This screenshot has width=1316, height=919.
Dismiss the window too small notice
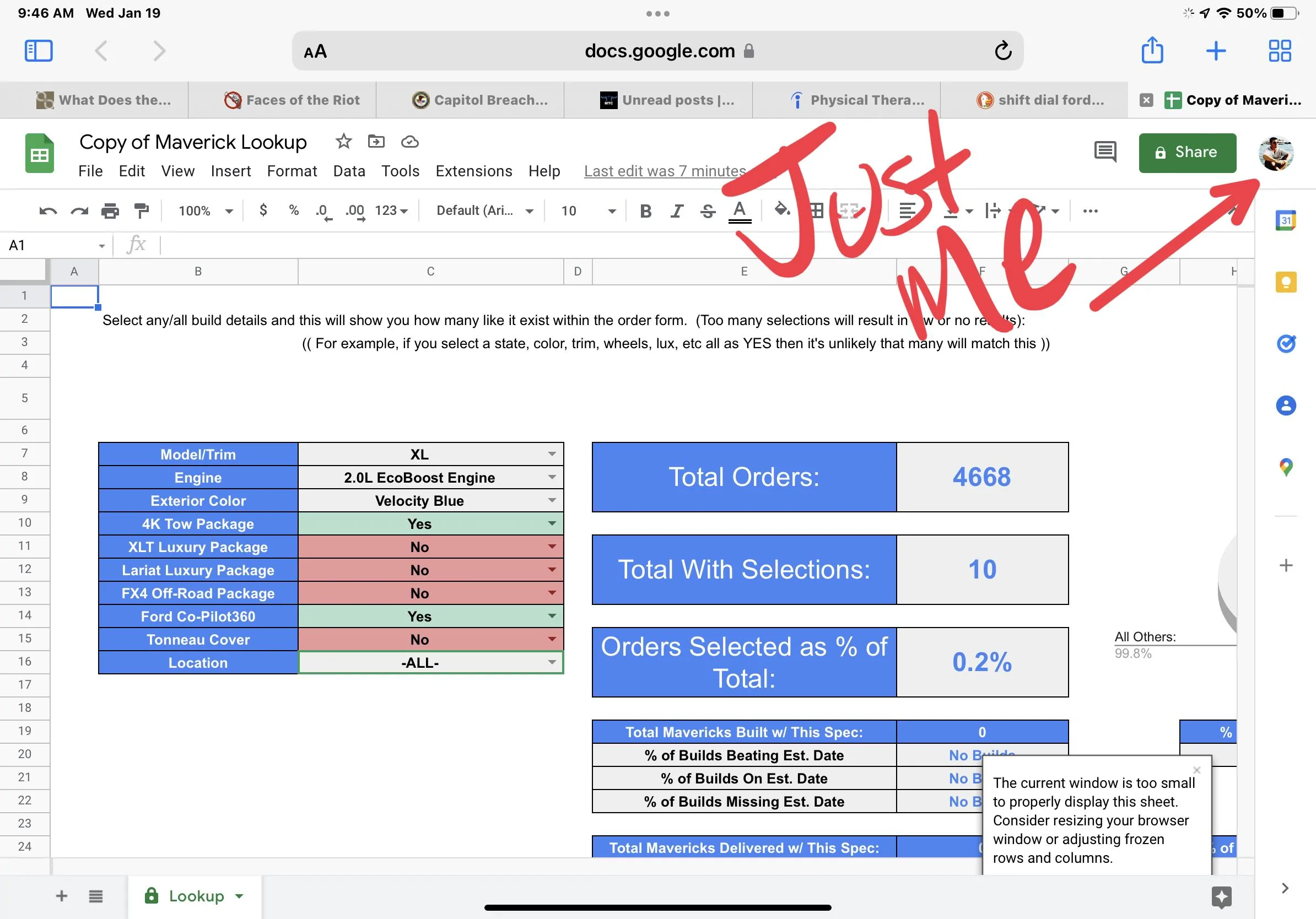[x=1197, y=770]
